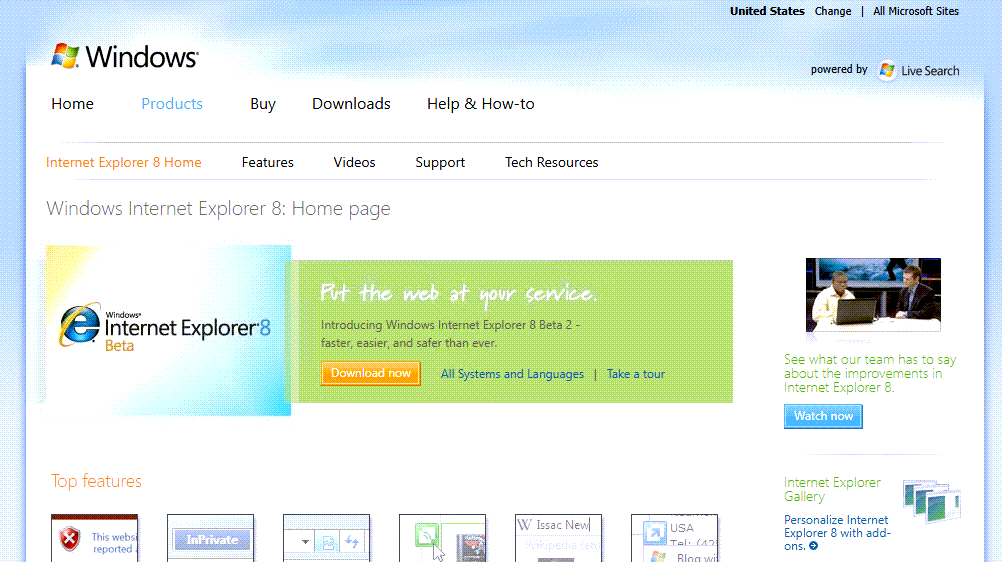Open the USA accelerators feature thumbnail

(x=674, y=538)
